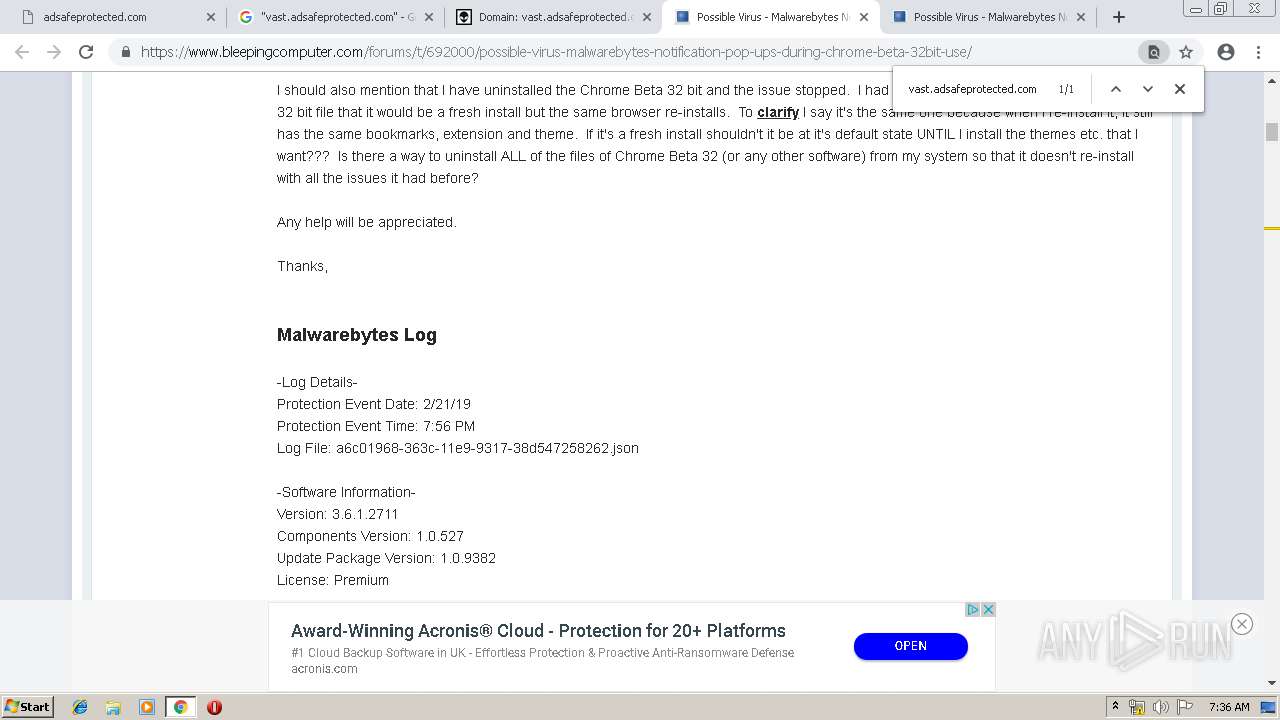Click 'Protection Event Time: 7:56 PM' line
1280x720 pixels.
point(376,426)
